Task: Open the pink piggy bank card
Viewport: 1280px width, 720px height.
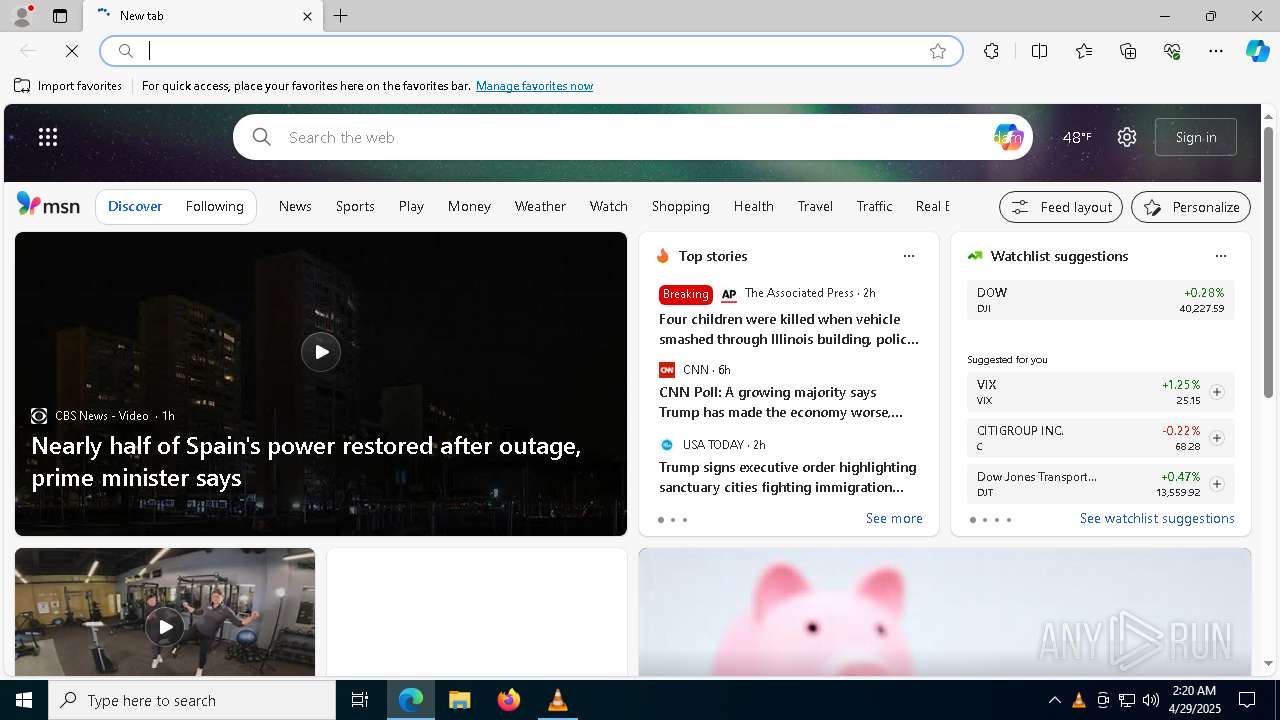Action: [x=945, y=612]
